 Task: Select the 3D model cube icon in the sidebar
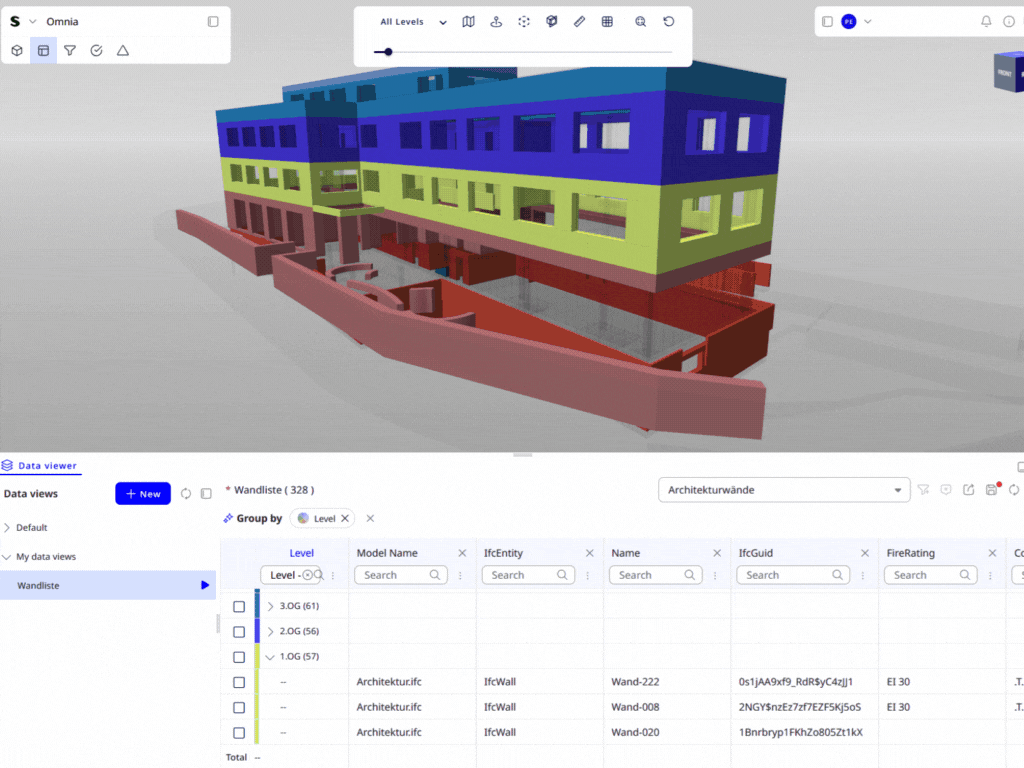pos(17,50)
